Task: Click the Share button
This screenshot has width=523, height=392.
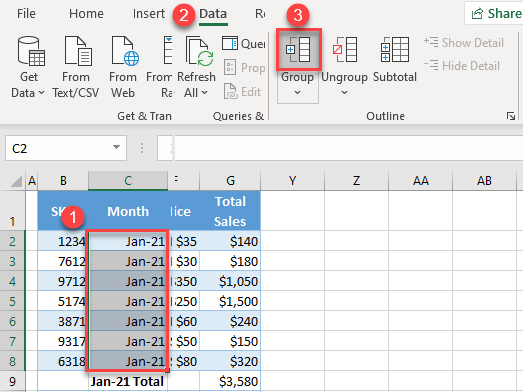Action: tap(494, 14)
